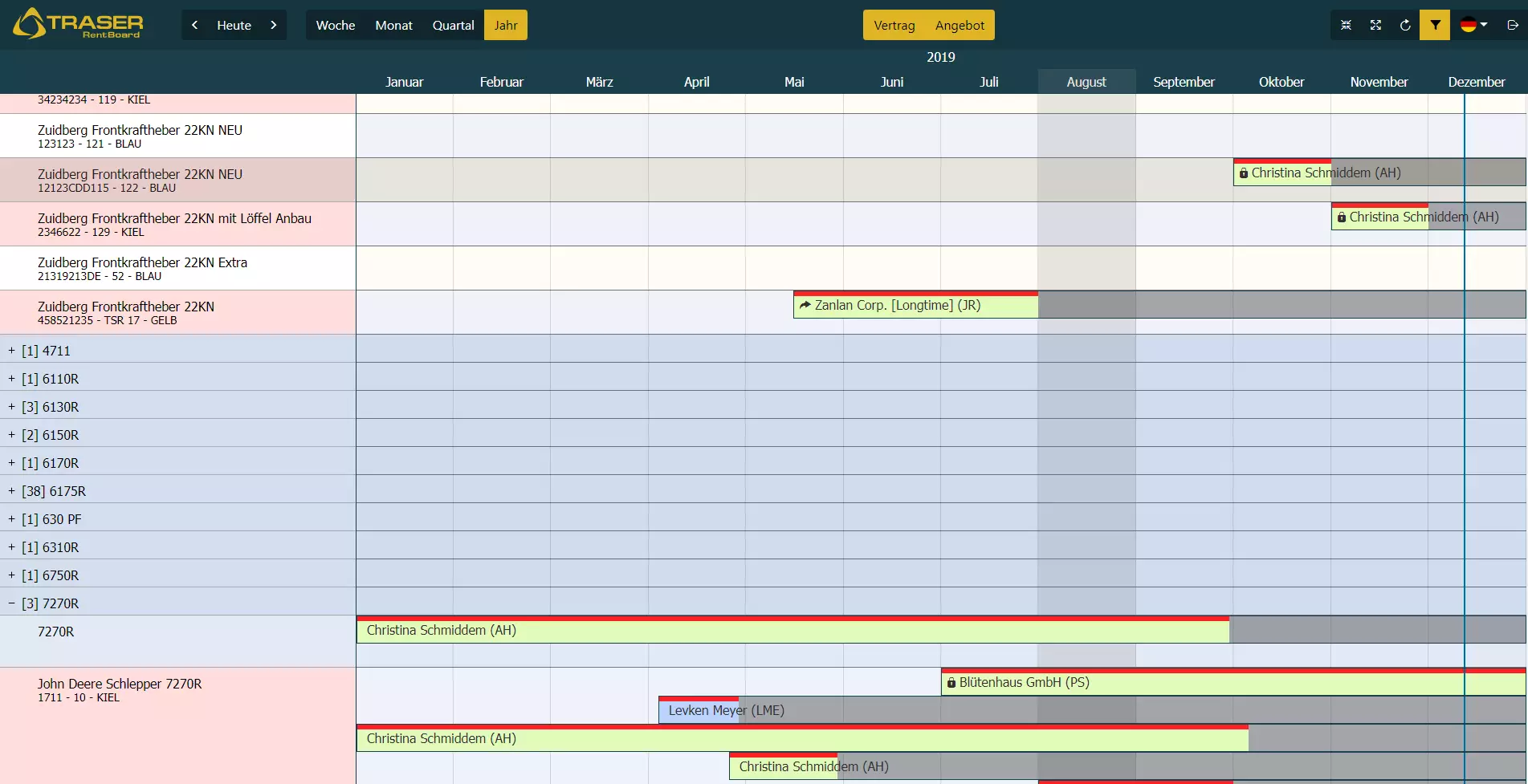Expand the [38] 6175R group
1528x784 pixels.
(12, 491)
